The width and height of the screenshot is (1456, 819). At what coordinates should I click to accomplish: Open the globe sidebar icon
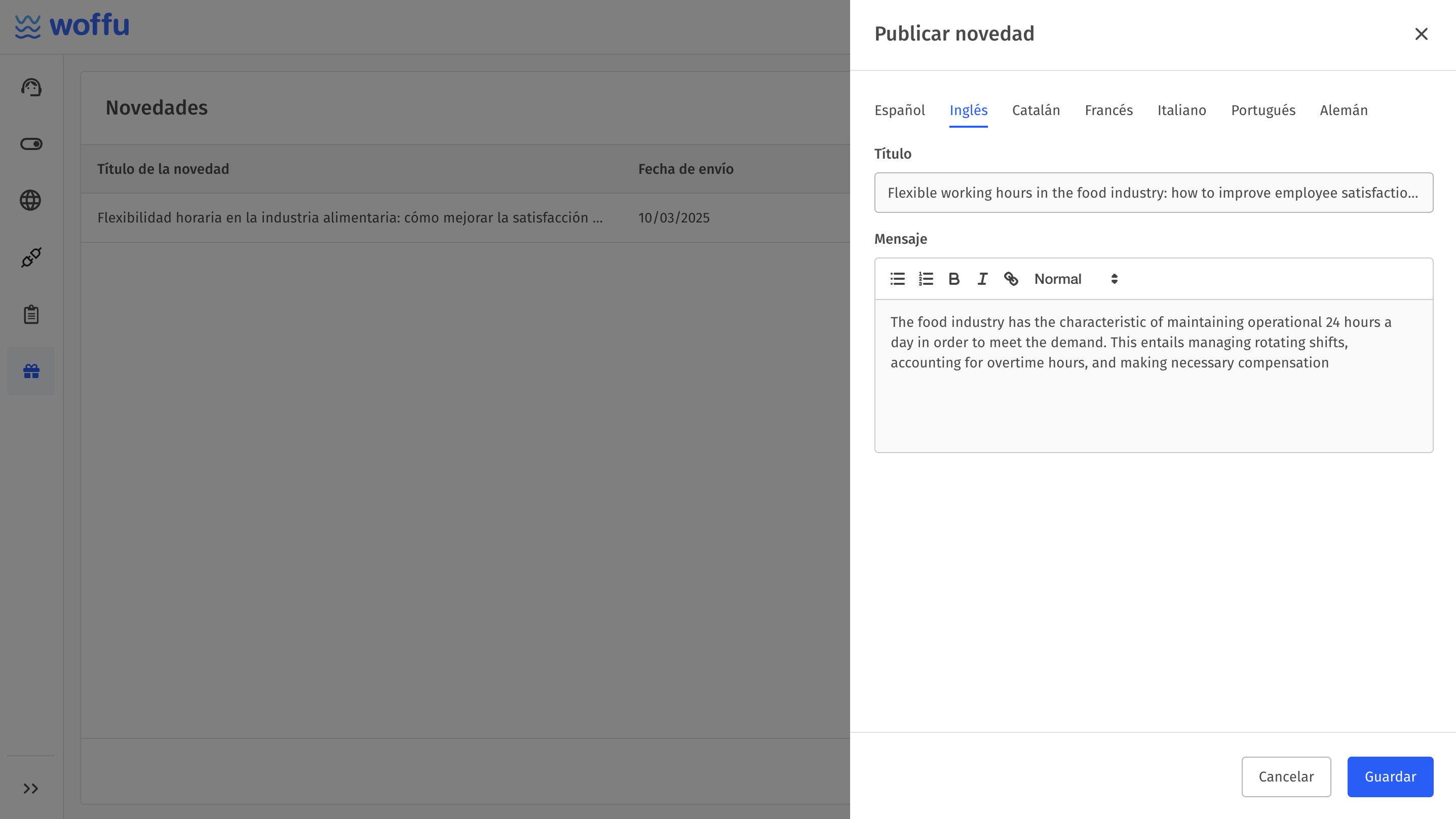coord(31,200)
